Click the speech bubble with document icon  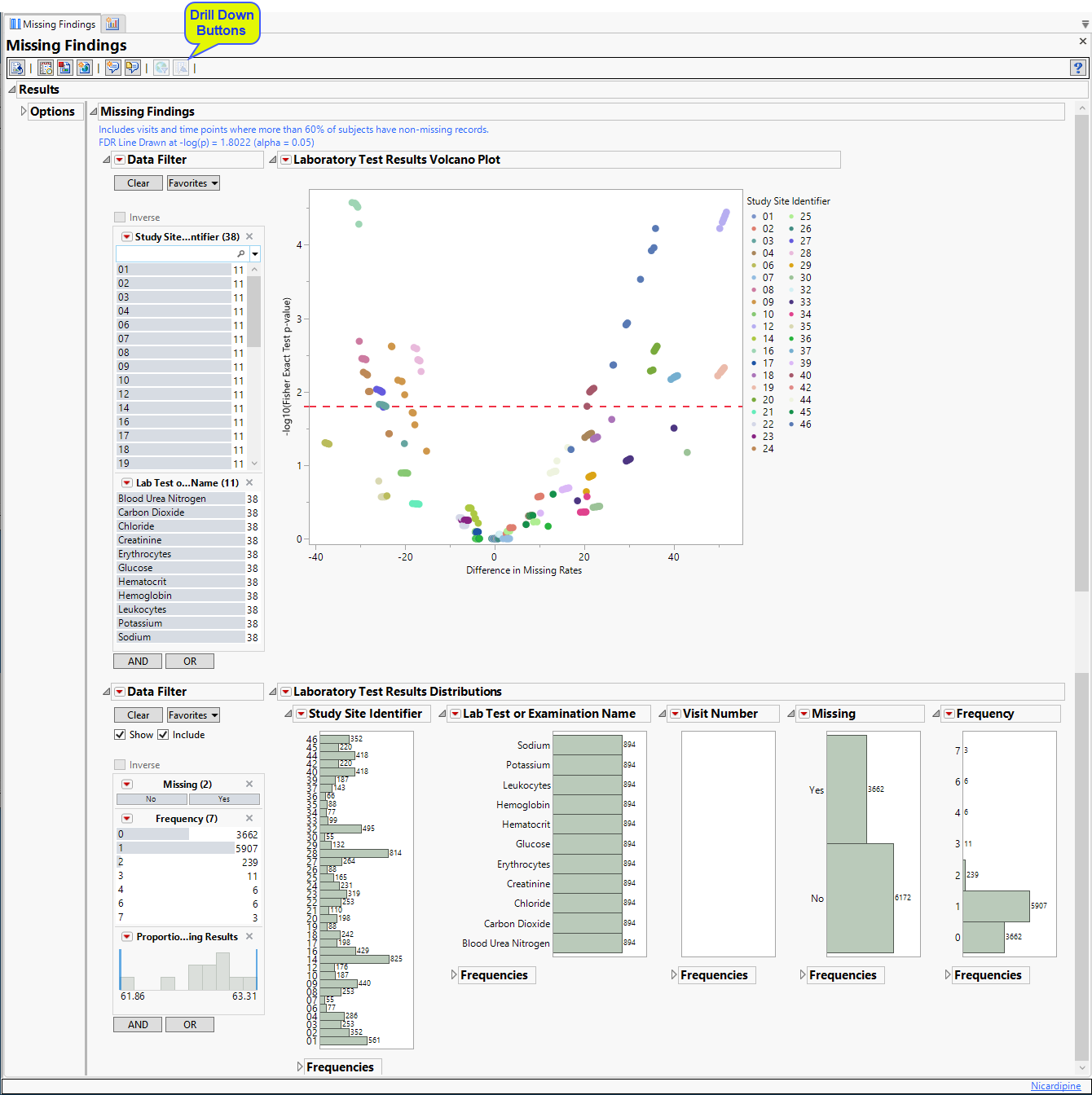coord(132,68)
